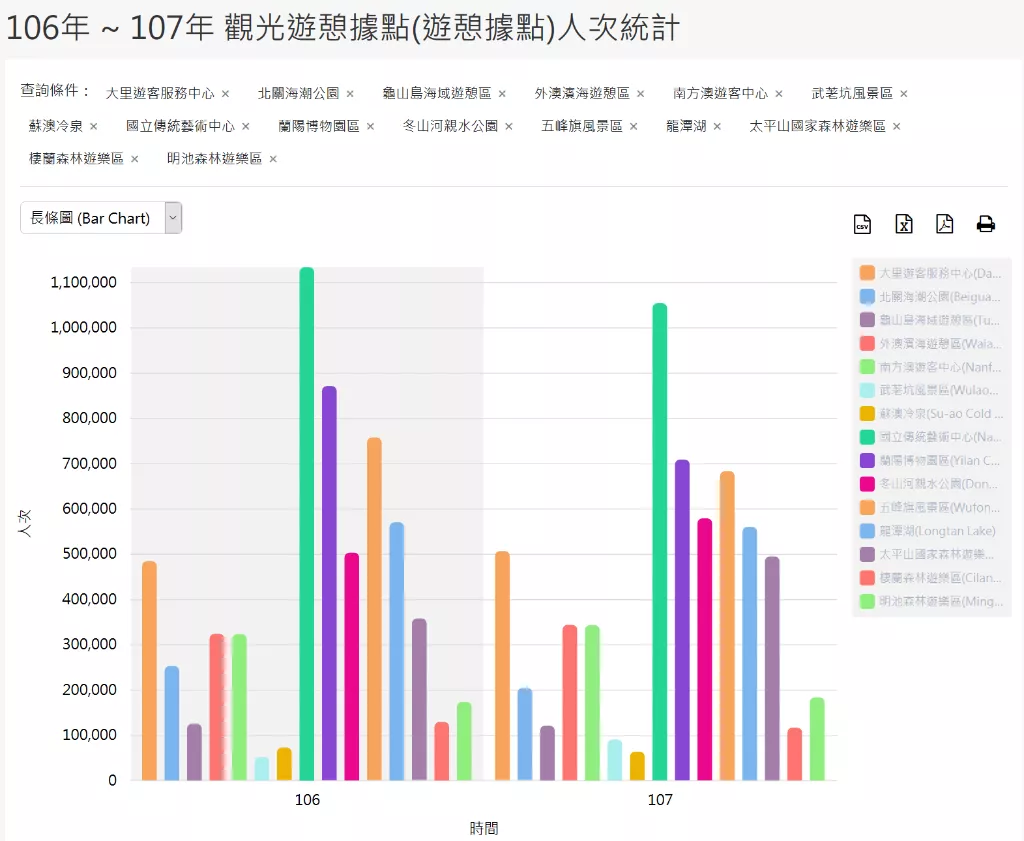Remove the 五峰旗風景區 filter tag
The height and width of the screenshot is (841, 1024).
[633, 127]
